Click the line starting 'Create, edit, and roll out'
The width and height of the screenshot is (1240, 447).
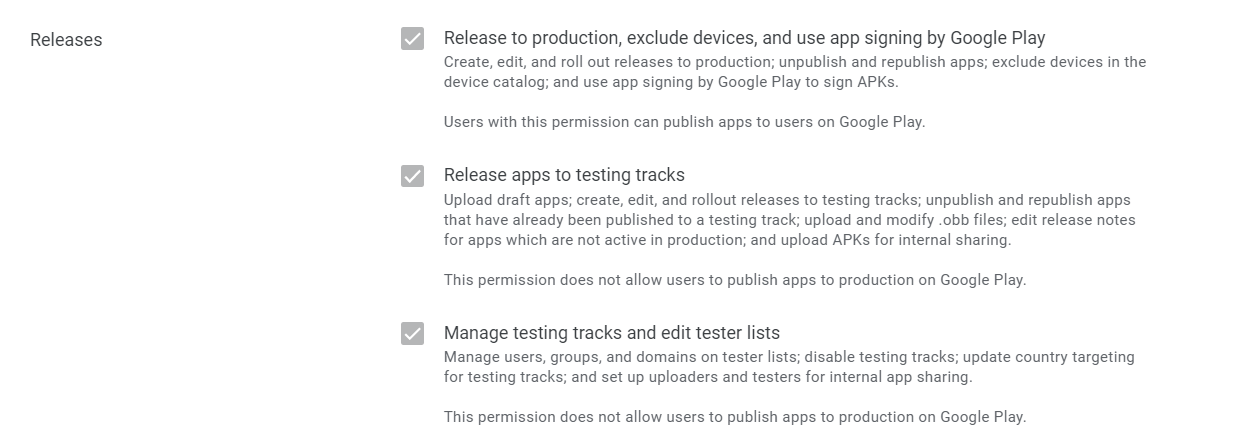pyautogui.click(x=794, y=62)
